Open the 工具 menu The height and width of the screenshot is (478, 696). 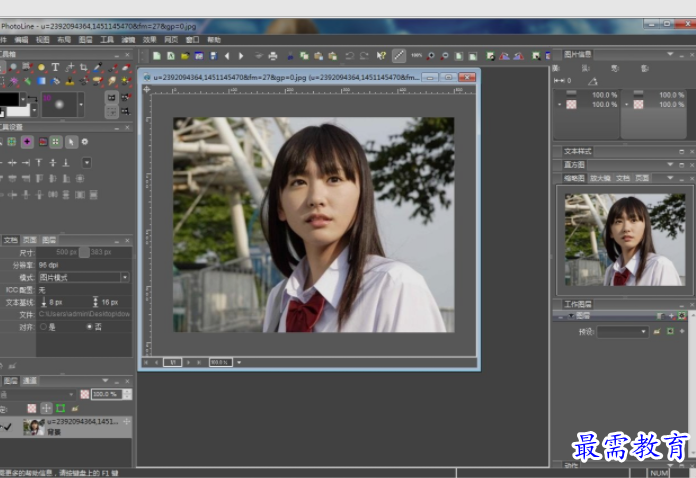pyautogui.click(x=107, y=40)
